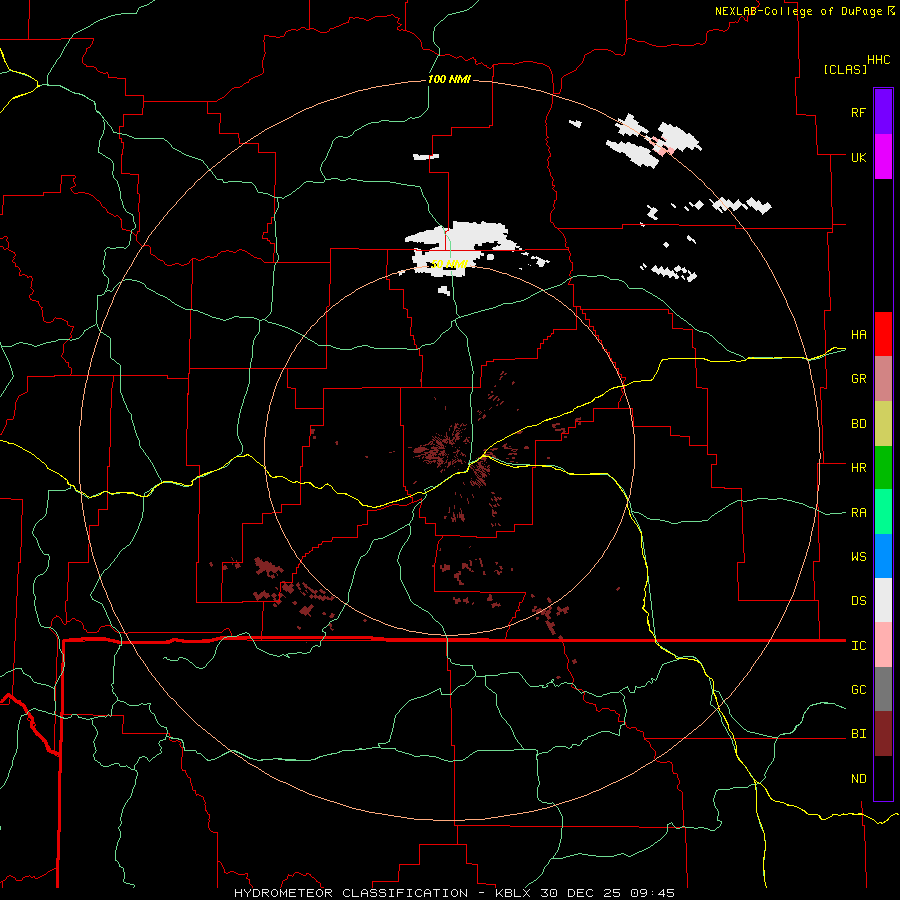Select the pink IC legend color swatch

point(883,645)
